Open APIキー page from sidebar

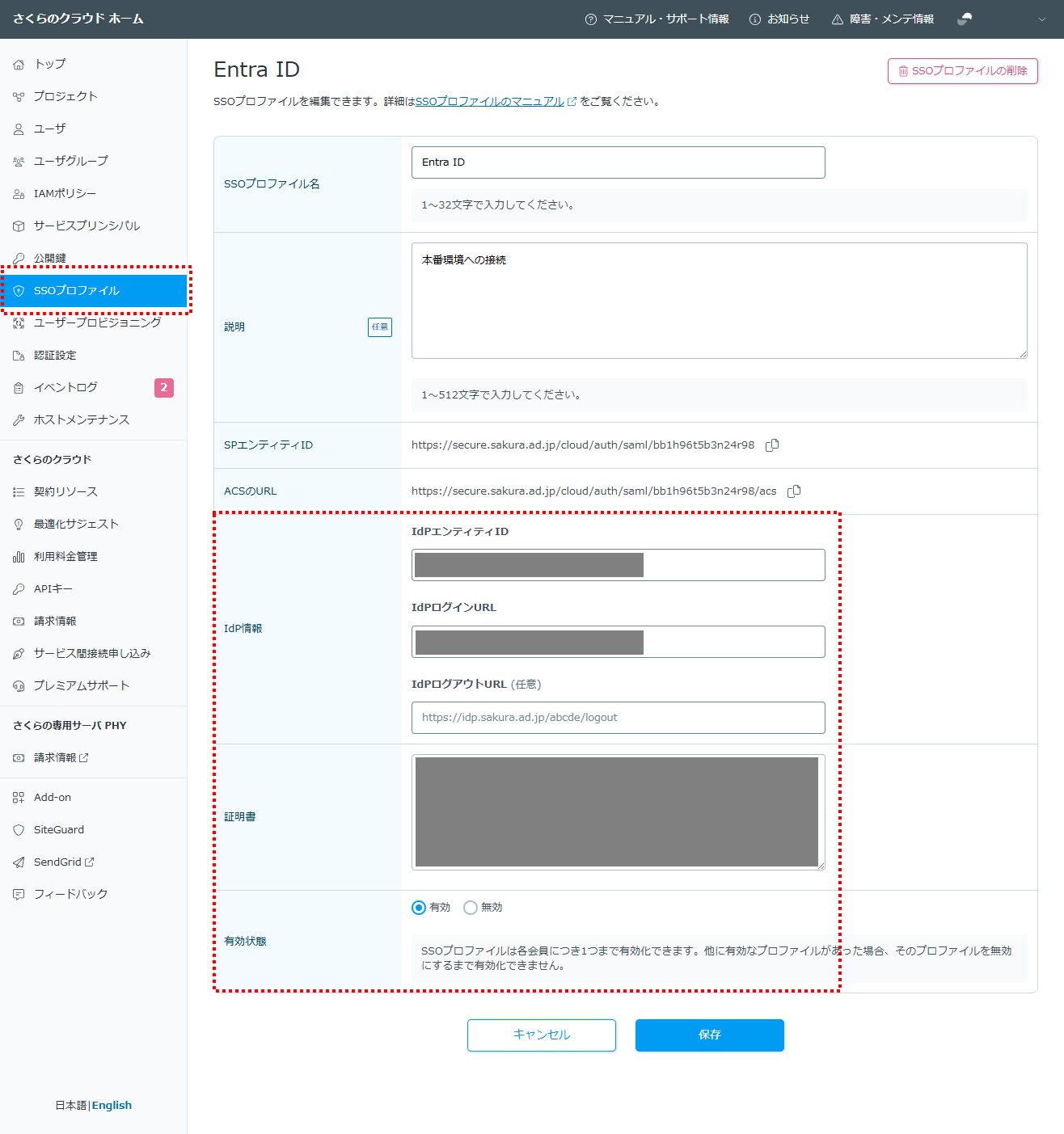click(53, 589)
